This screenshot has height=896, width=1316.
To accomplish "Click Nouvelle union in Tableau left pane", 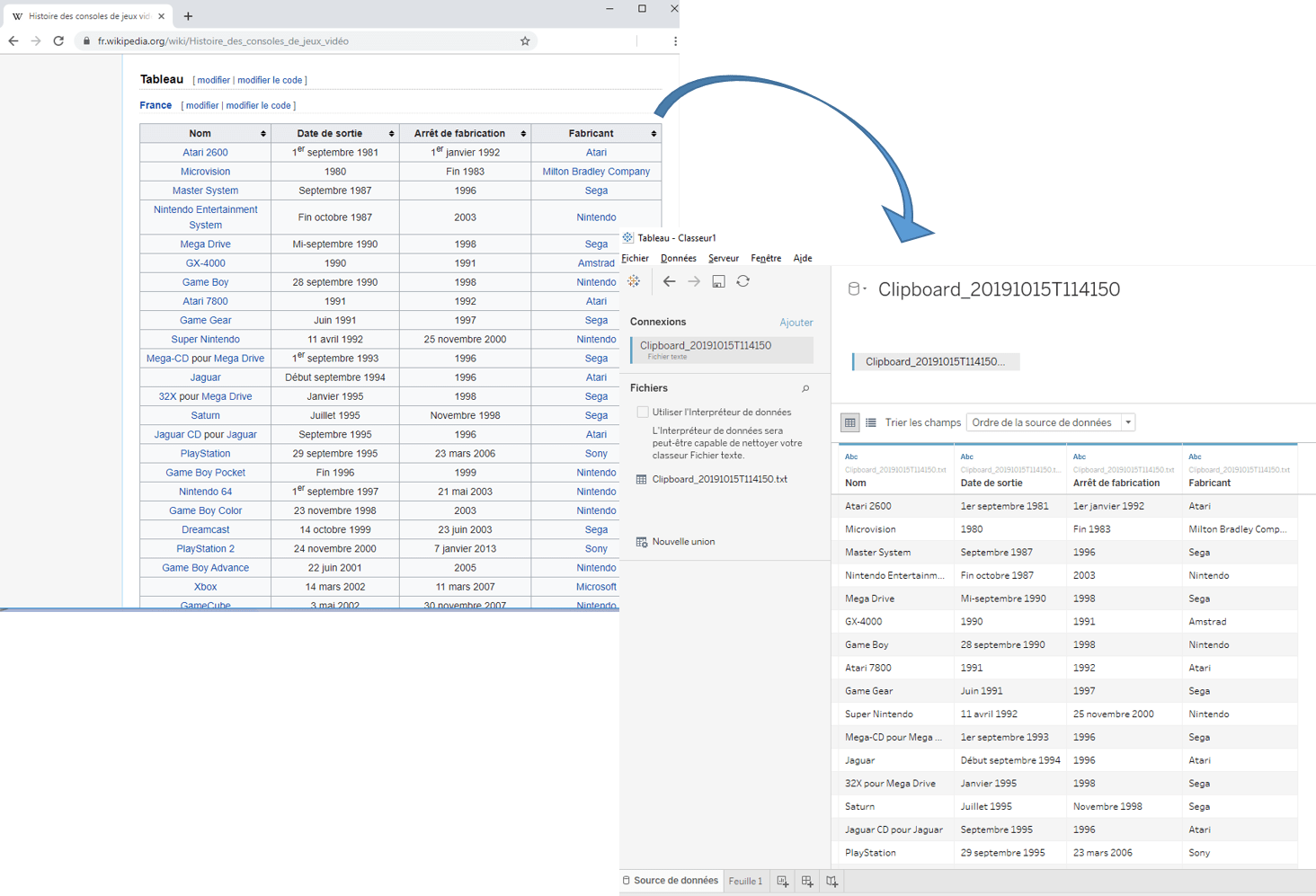I will pyautogui.click(x=683, y=542).
